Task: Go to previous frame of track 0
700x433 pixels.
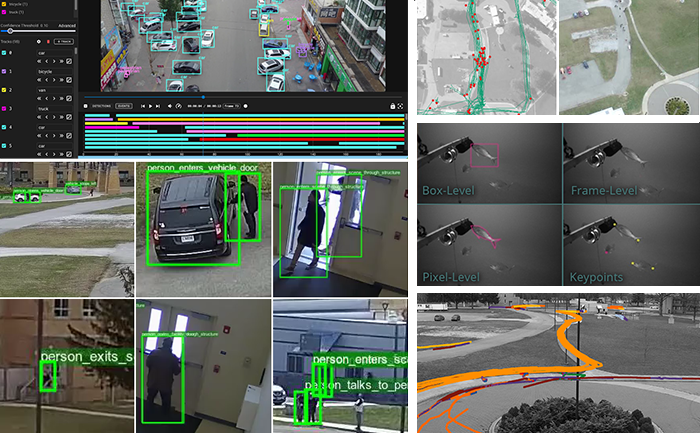Action: click(47, 61)
